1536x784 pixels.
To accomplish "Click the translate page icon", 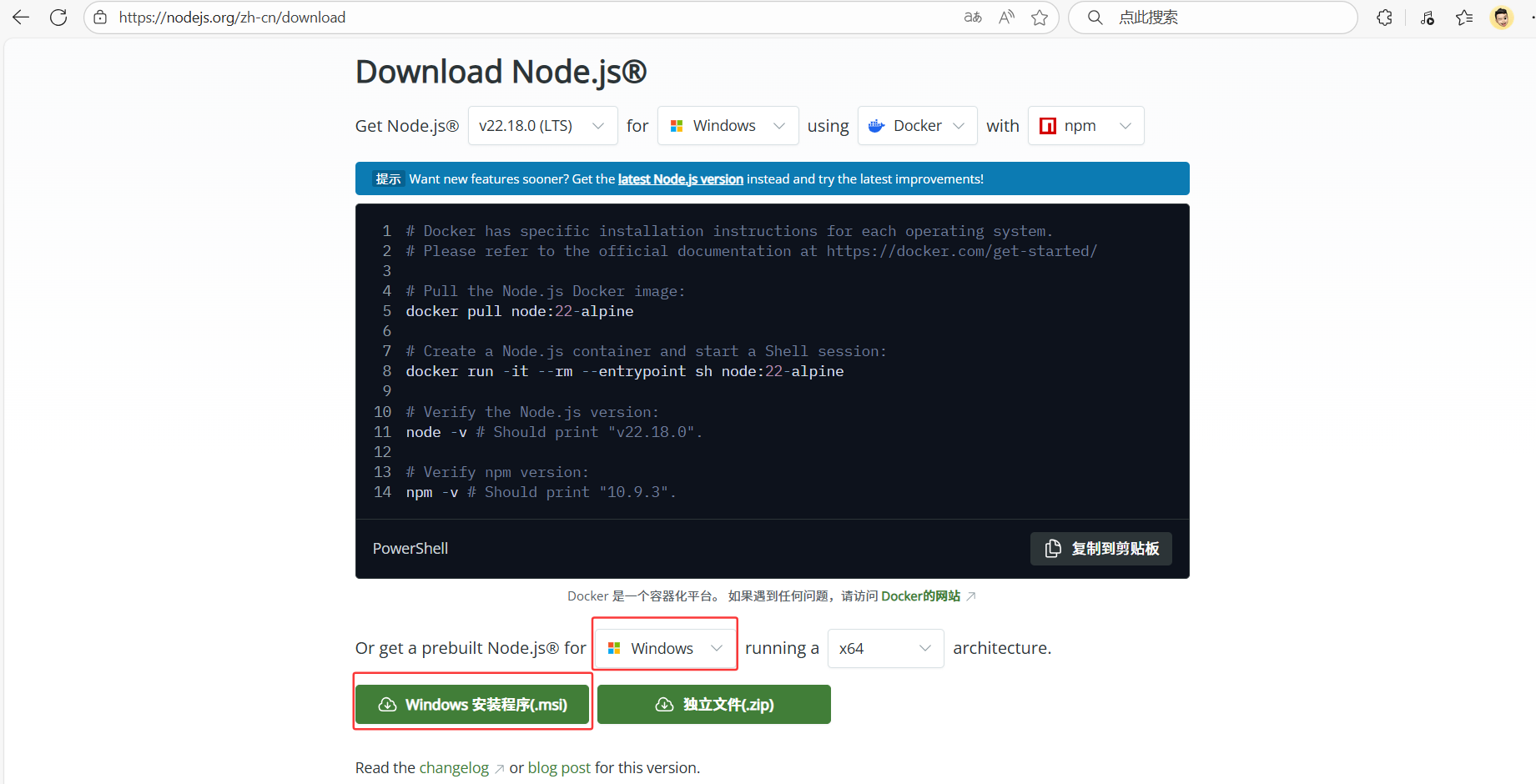I will tap(973, 18).
